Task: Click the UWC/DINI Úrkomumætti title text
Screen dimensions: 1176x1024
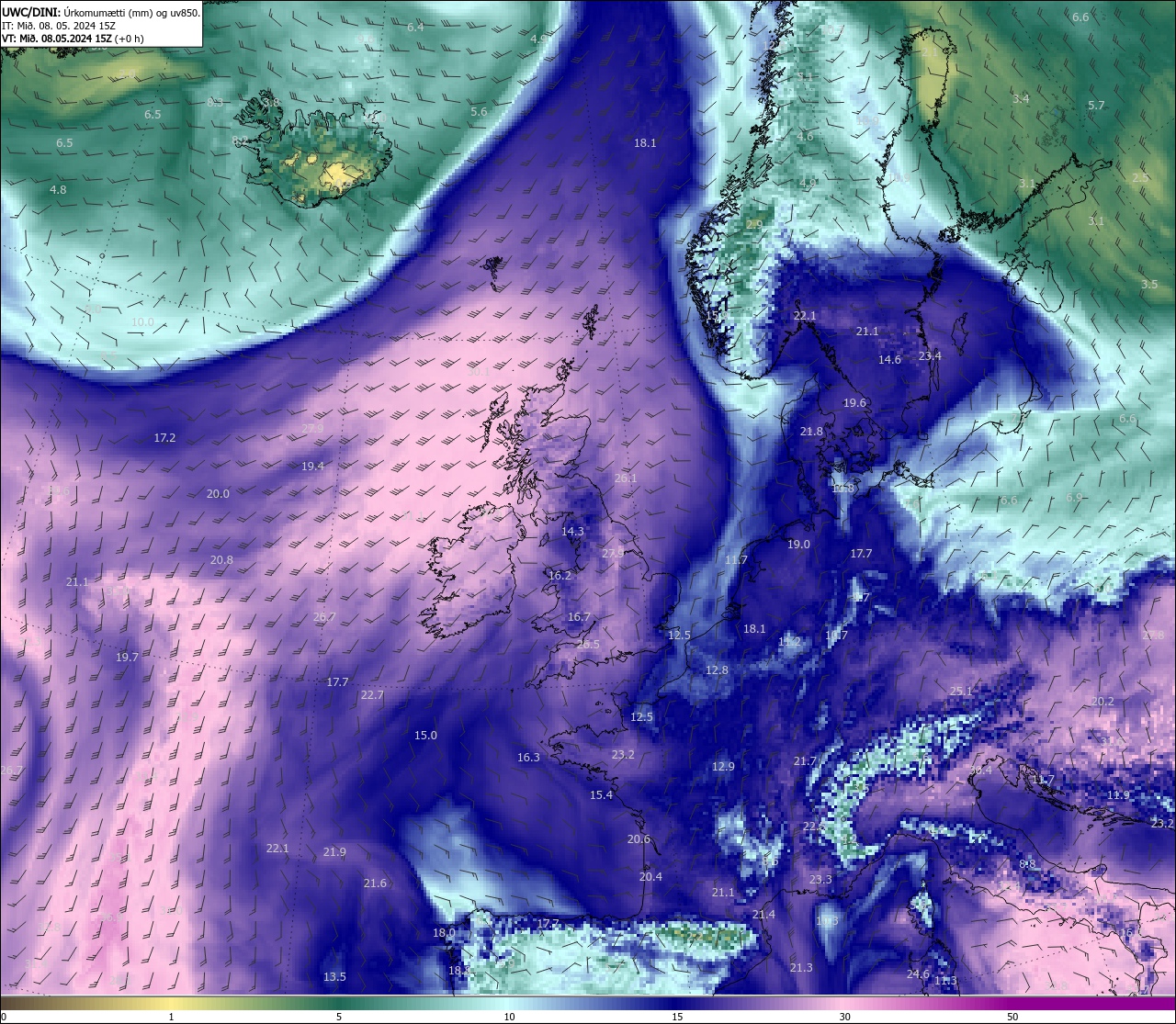Action: click(101, 12)
